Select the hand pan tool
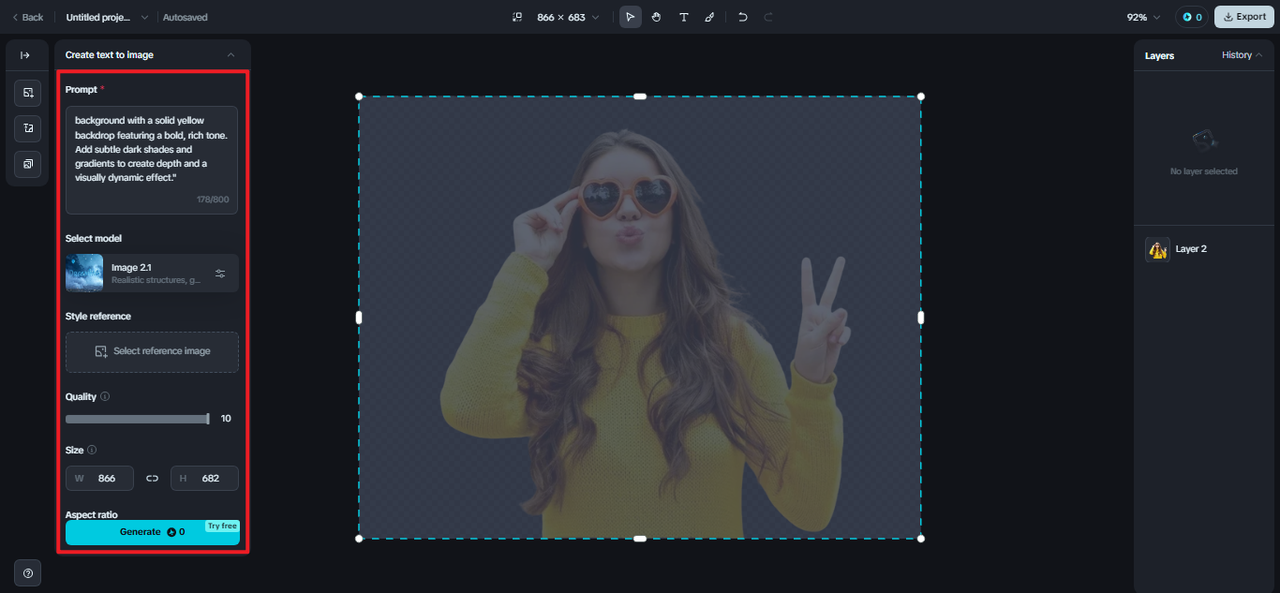 tap(657, 17)
